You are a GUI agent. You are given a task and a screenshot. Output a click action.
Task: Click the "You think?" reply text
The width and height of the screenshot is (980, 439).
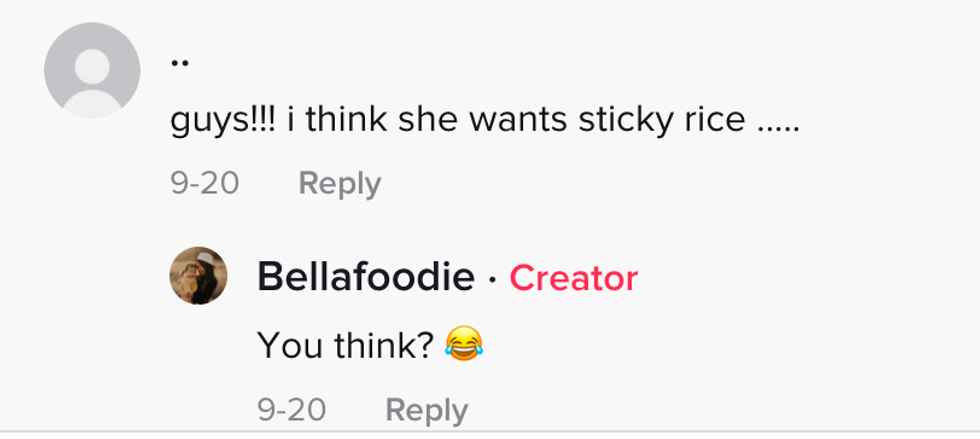[x=346, y=345]
